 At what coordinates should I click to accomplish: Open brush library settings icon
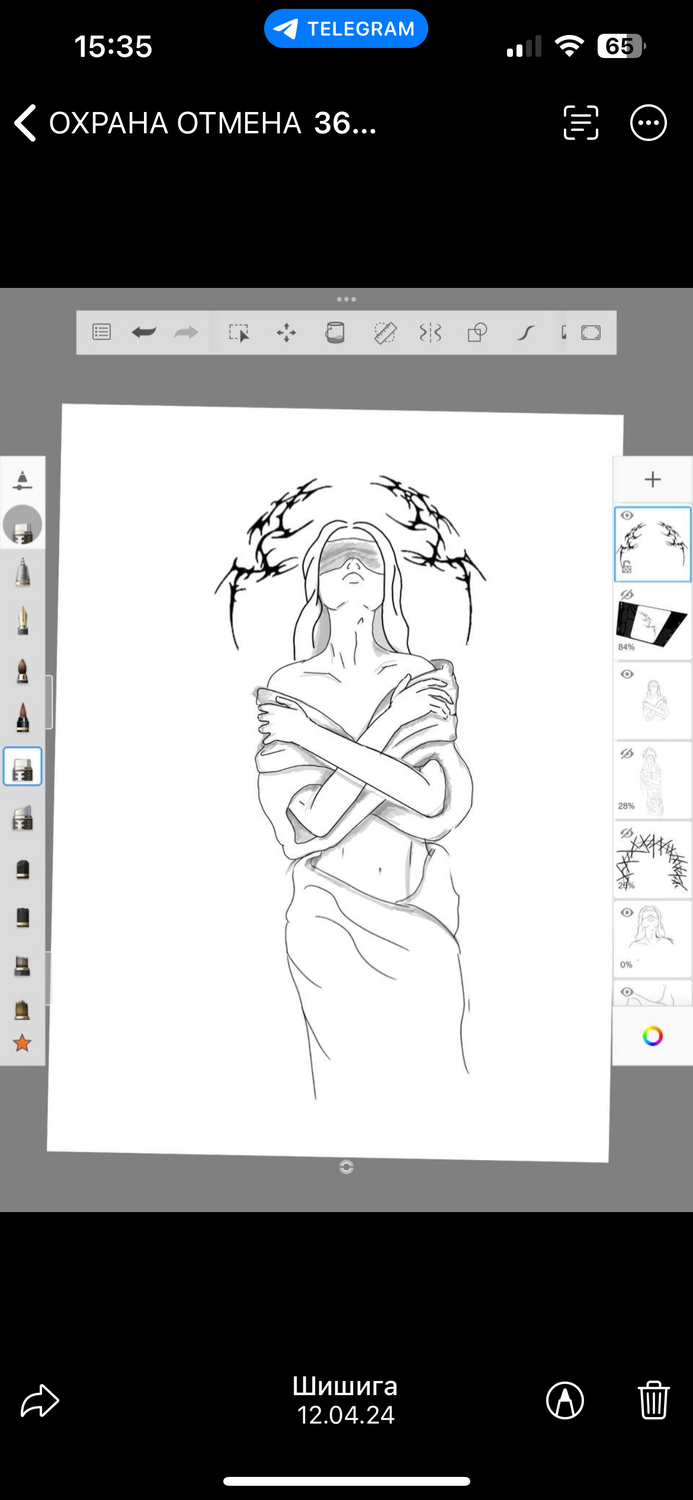point(22,479)
